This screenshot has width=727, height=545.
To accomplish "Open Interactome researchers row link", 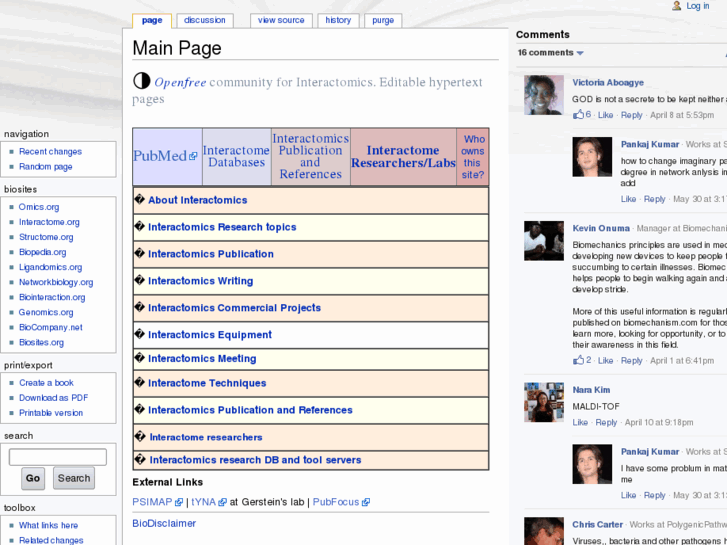I will [206, 437].
